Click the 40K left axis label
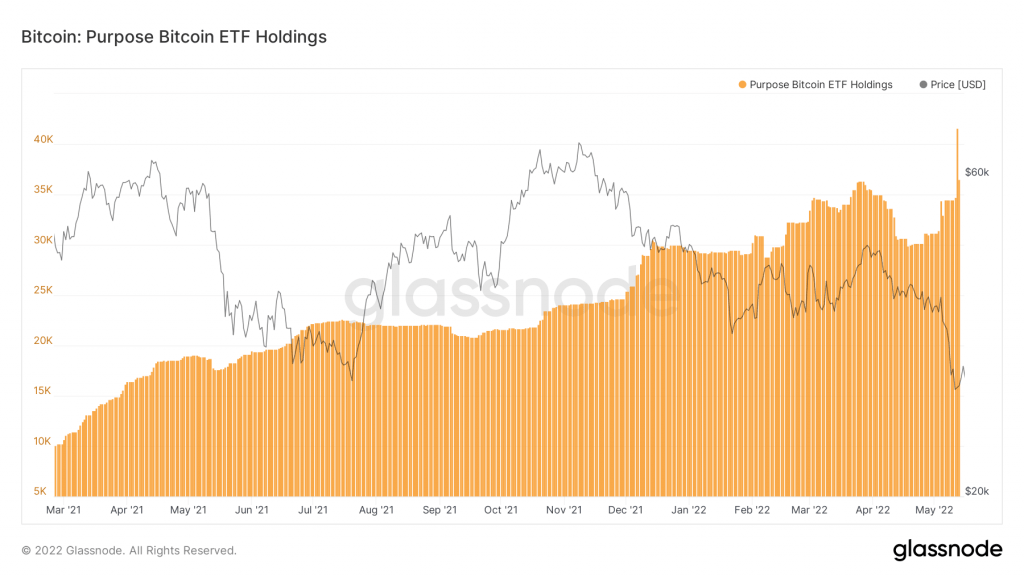Screen dimensions: 1024x576 43,140
